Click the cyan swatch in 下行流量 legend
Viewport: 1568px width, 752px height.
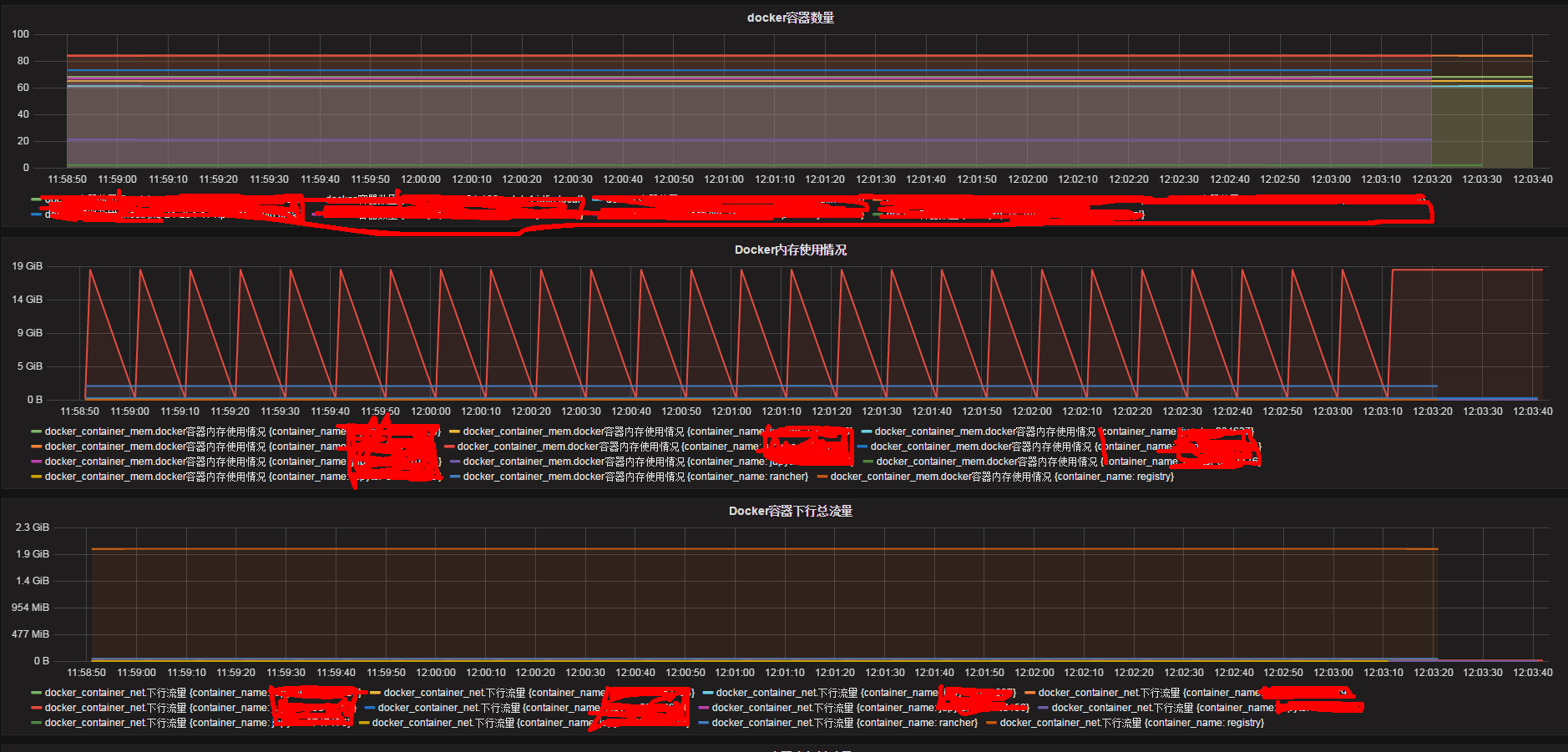pyautogui.click(x=708, y=693)
